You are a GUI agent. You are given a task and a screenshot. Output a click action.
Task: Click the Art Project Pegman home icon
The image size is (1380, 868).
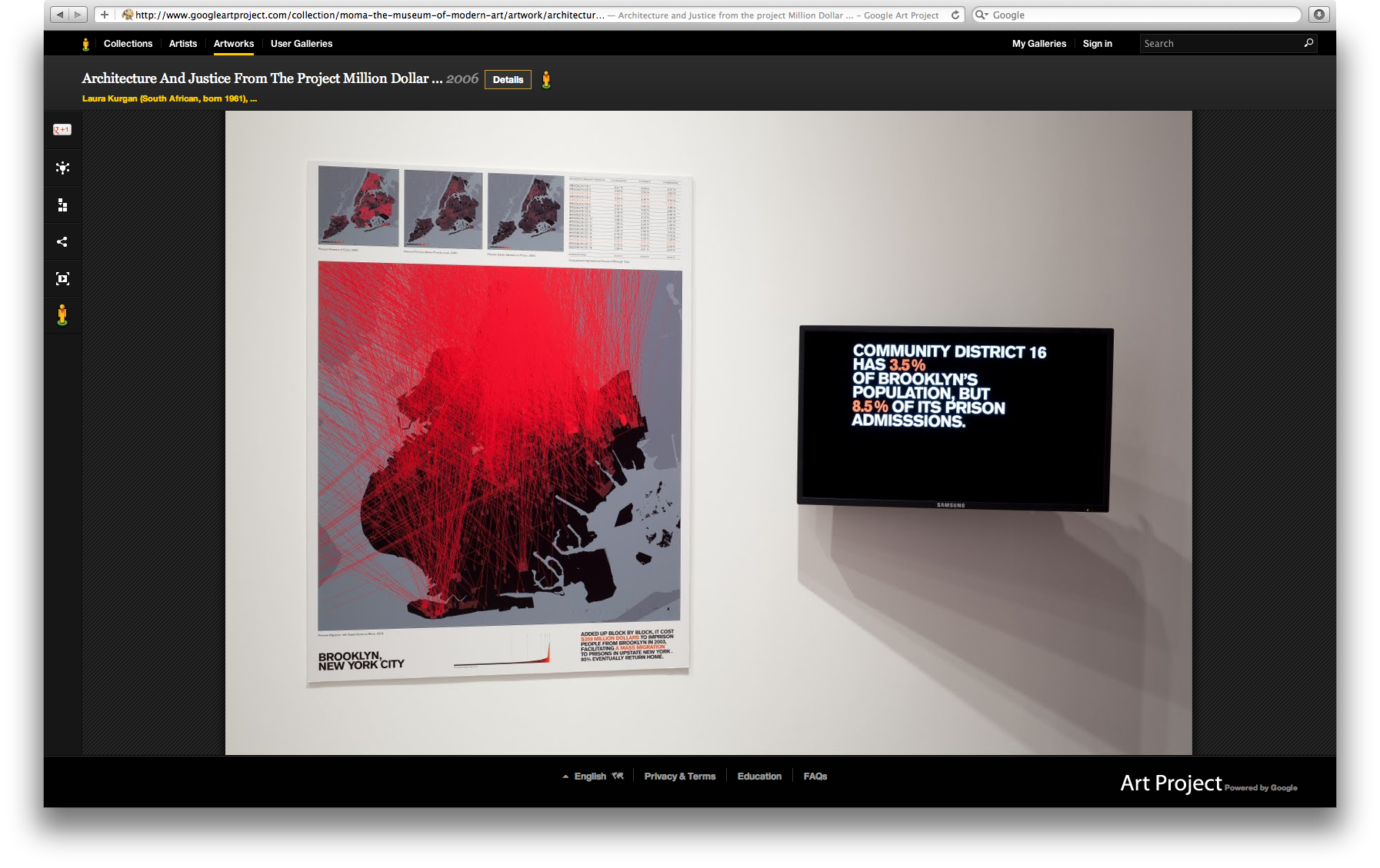pyautogui.click(x=85, y=43)
